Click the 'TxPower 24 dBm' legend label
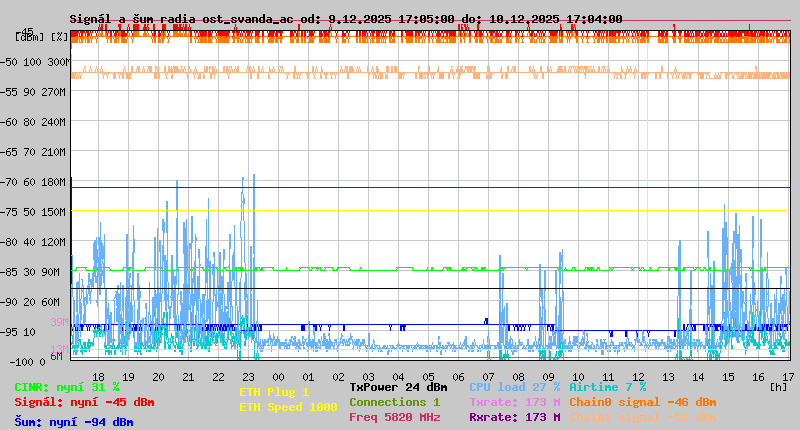 (398, 387)
